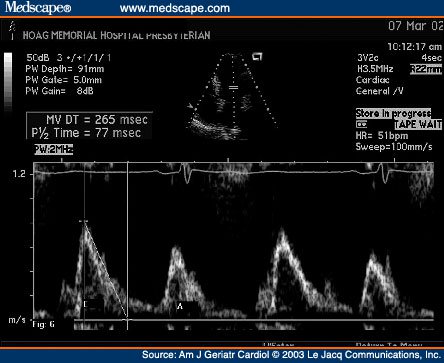Click the R22mm highlighted setting
The image size is (444, 363).
click(x=426, y=69)
